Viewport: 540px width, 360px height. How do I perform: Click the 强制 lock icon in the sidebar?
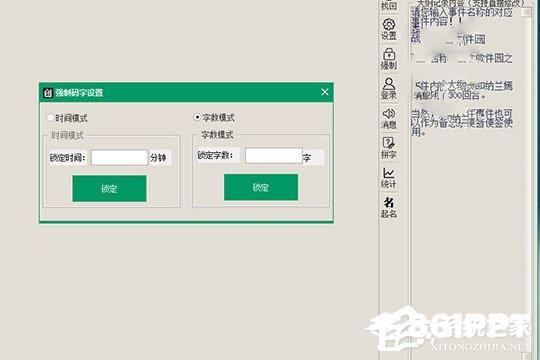click(389, 59)
